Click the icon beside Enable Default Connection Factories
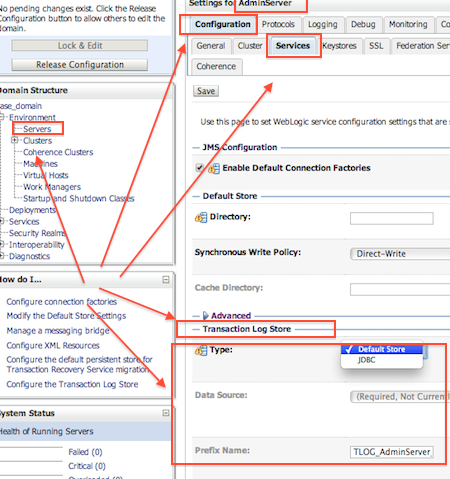 click(214, 168)
